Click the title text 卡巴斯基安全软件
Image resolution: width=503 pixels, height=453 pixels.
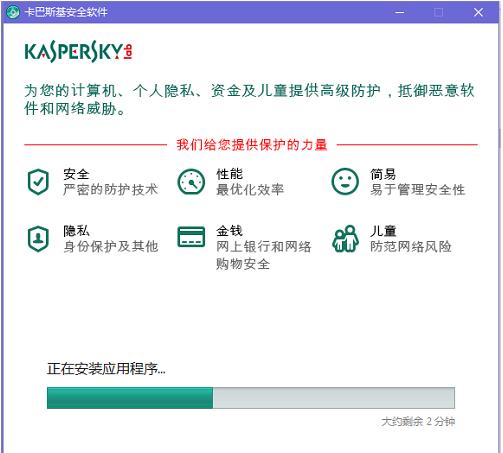coord(66,12)
